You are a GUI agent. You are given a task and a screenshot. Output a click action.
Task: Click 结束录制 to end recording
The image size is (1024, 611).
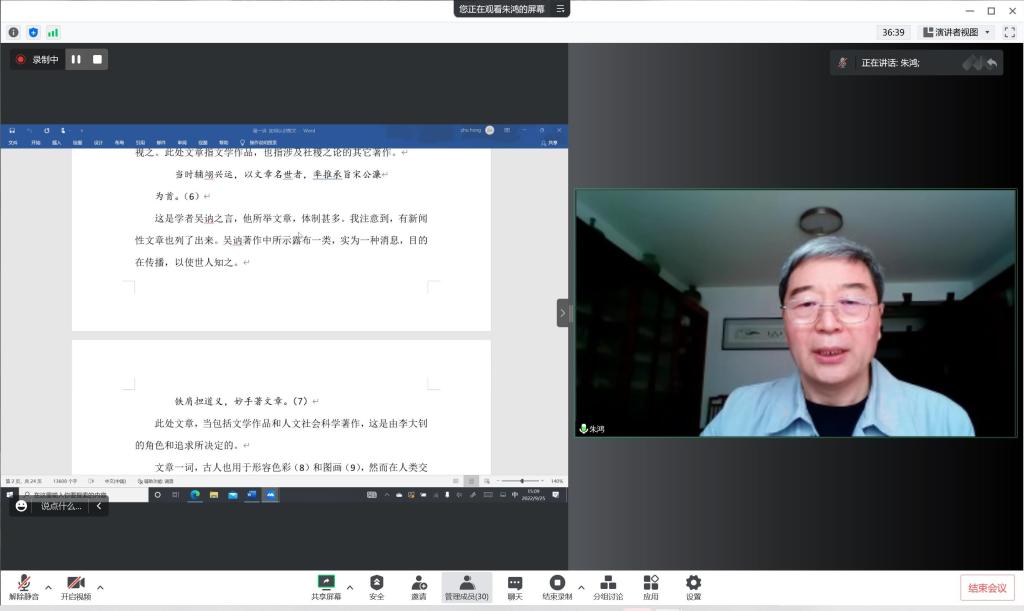click(x=557, y=583)
